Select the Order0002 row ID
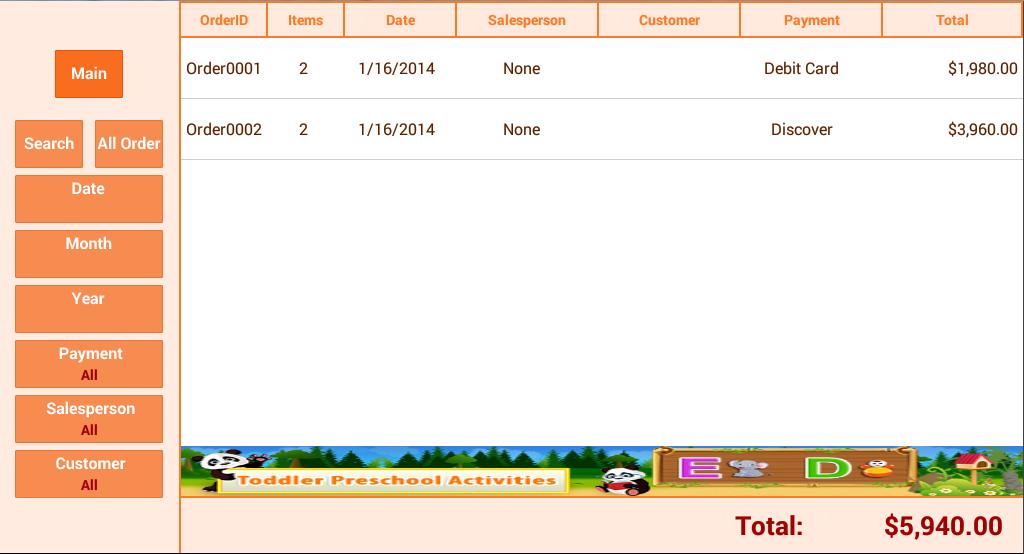Screen dimensions: 1024x554 coord(224,129)
